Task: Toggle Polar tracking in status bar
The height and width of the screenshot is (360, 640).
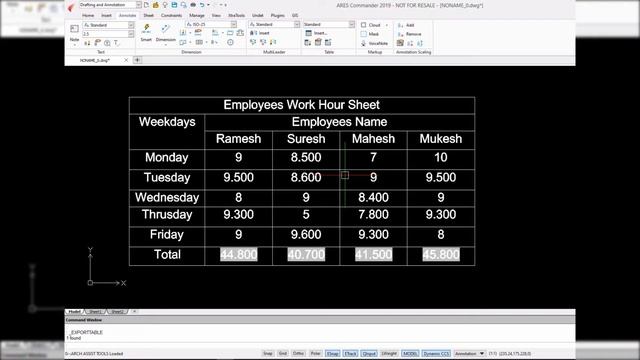Action: click(316, 353)
